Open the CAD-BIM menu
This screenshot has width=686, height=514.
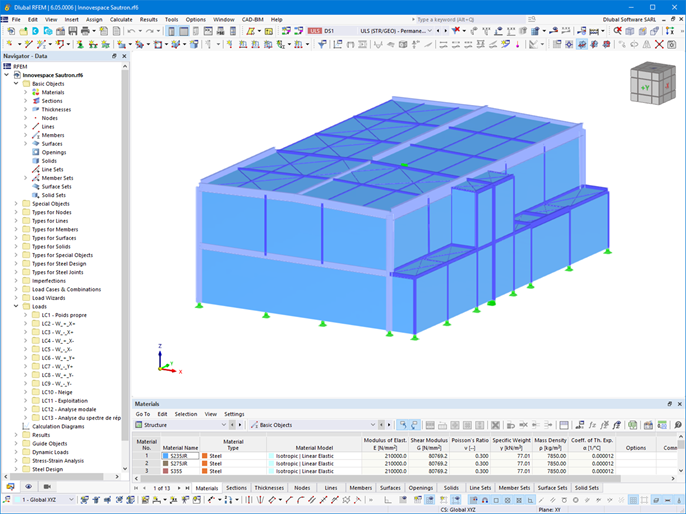tap(252, 20)
